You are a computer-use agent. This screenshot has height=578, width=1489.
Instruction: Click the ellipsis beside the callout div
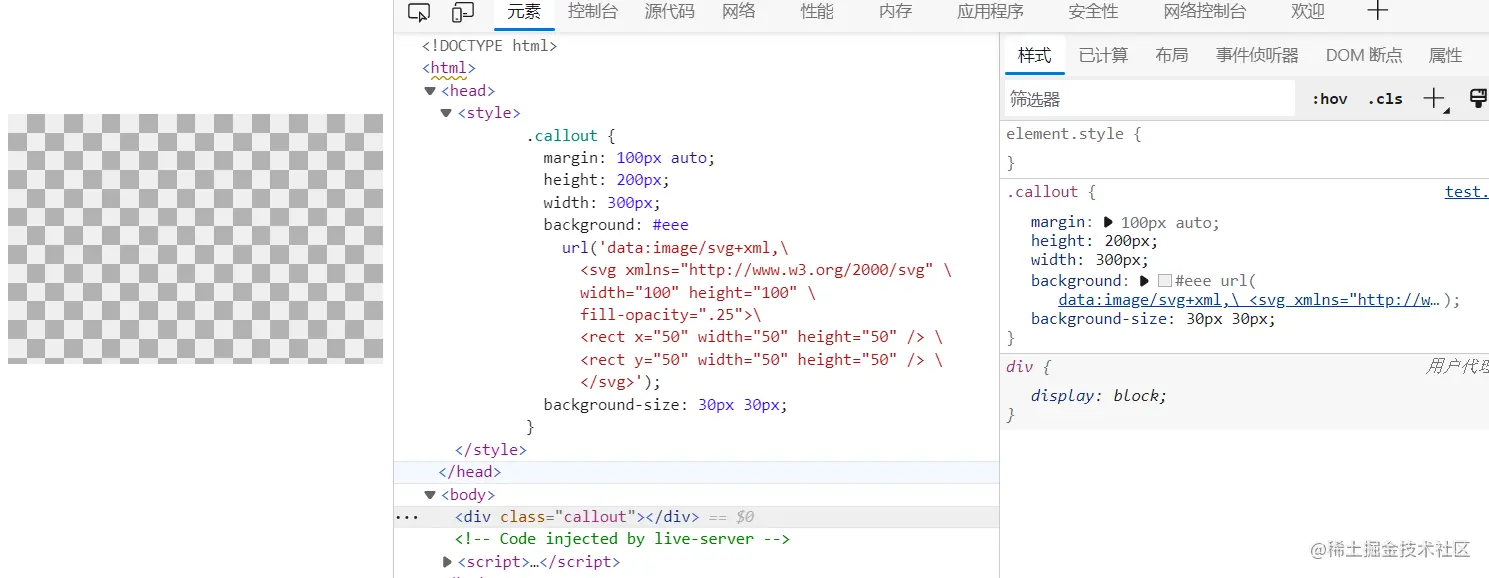click(407, 517)
